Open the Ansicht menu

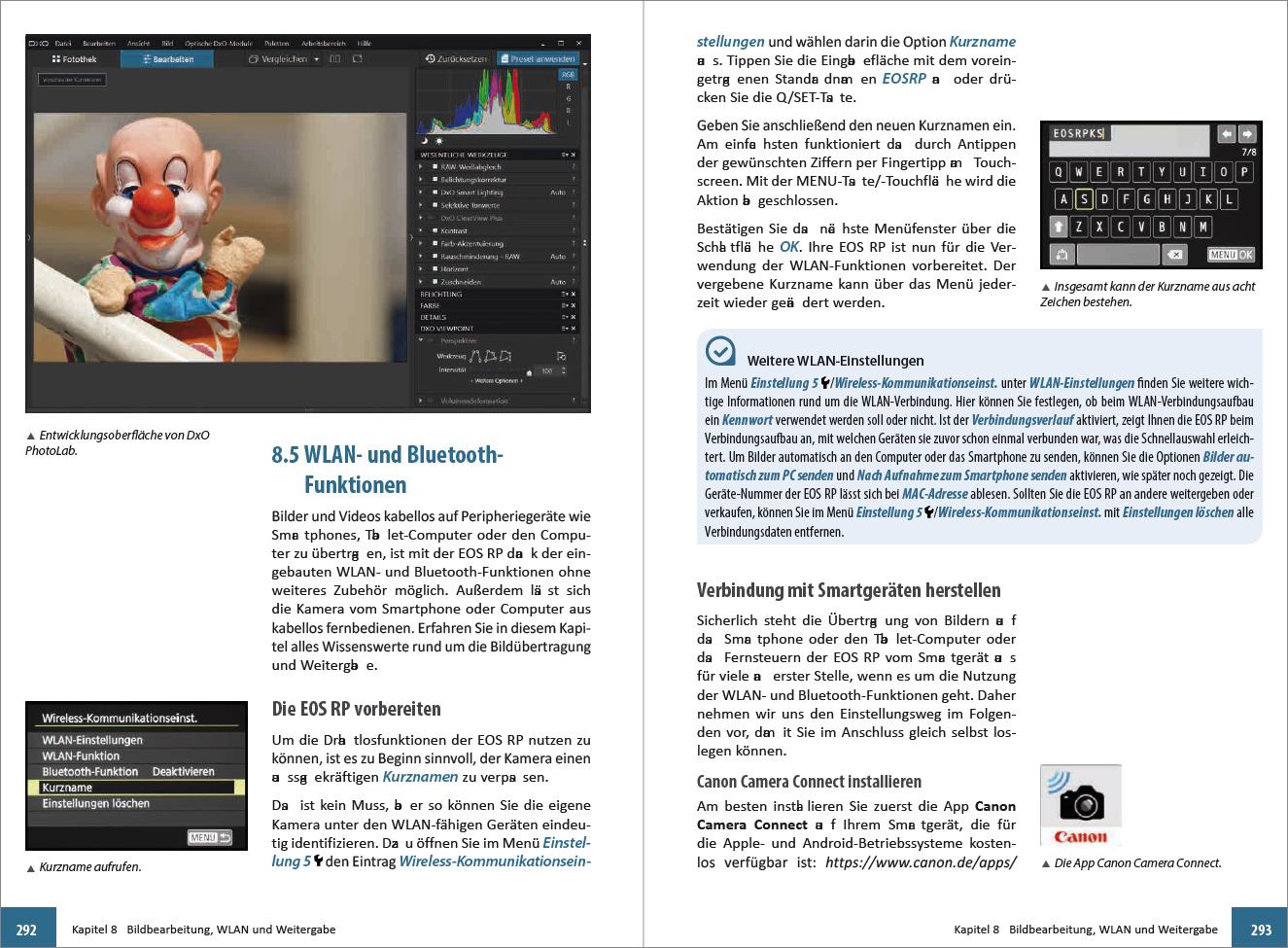[x=139, y=43]
